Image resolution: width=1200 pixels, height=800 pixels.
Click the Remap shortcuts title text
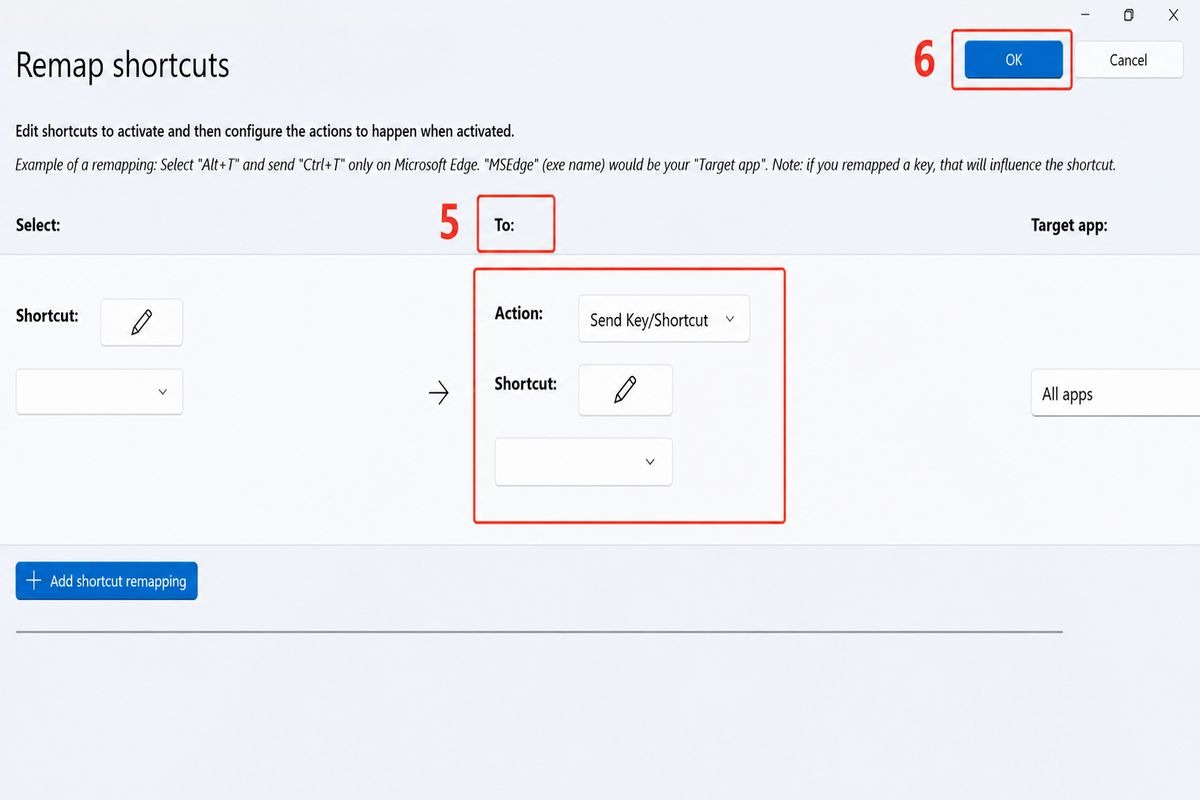click(x=123, y=66)
